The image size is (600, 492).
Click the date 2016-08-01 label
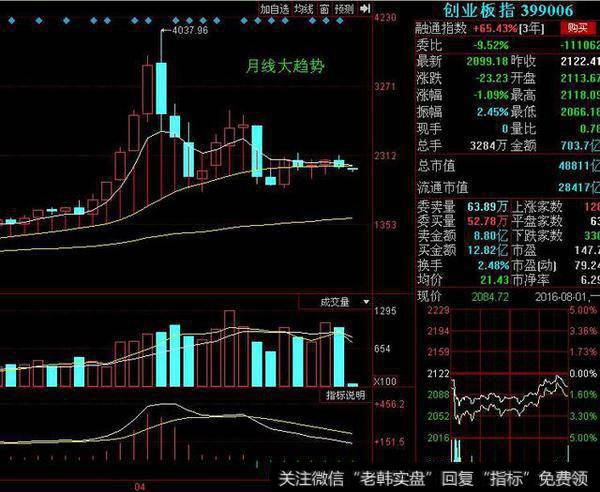562,297
